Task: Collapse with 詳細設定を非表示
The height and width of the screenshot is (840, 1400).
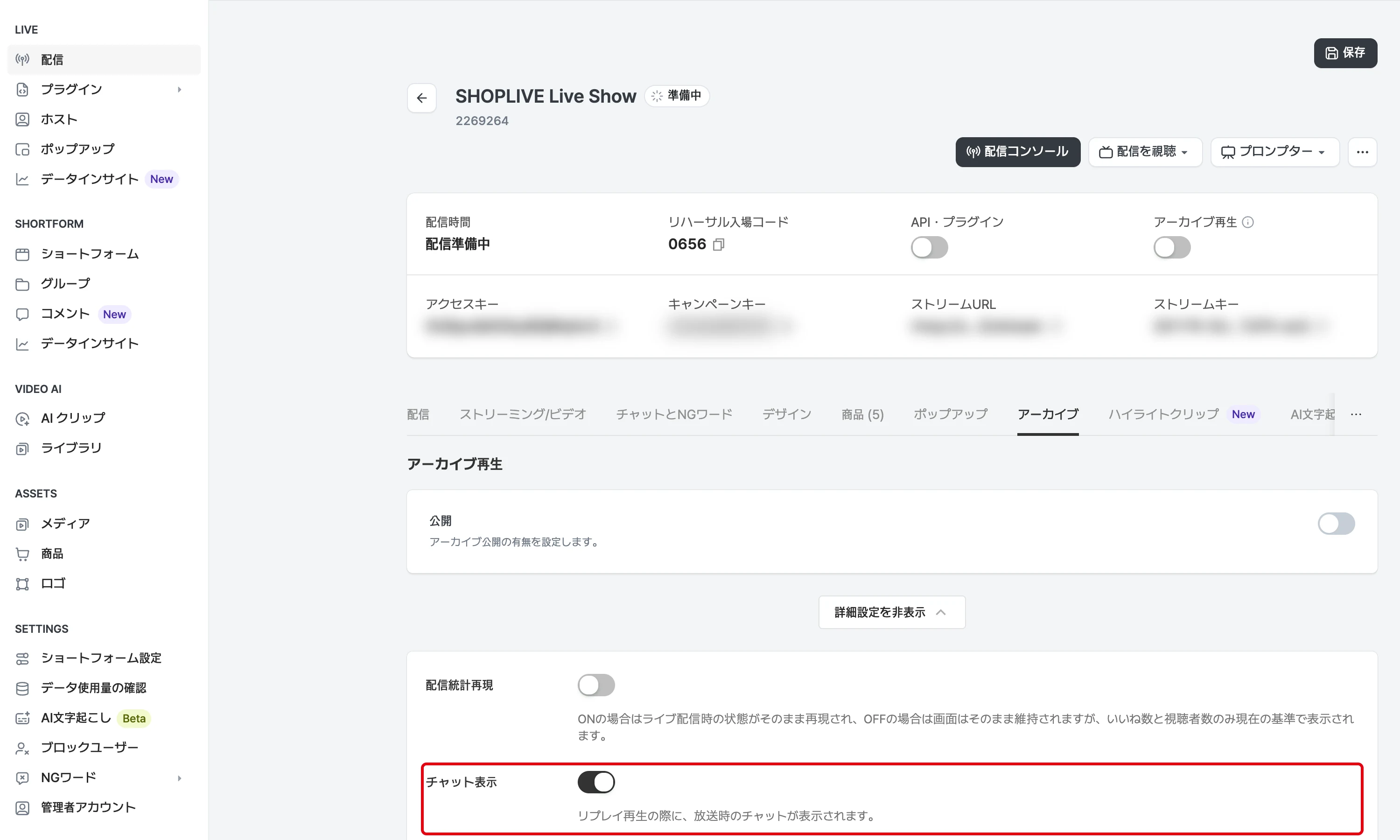Action: 891,612
